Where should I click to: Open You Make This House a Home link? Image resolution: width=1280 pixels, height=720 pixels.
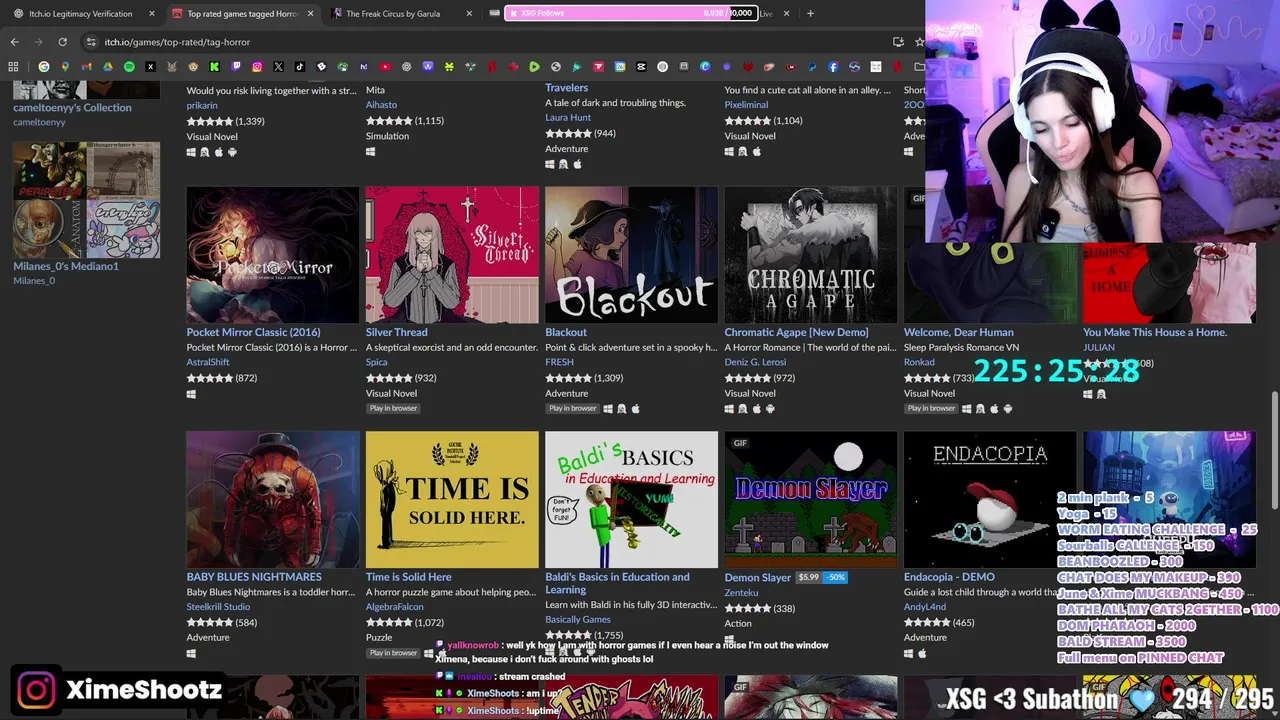point(1154,332)
